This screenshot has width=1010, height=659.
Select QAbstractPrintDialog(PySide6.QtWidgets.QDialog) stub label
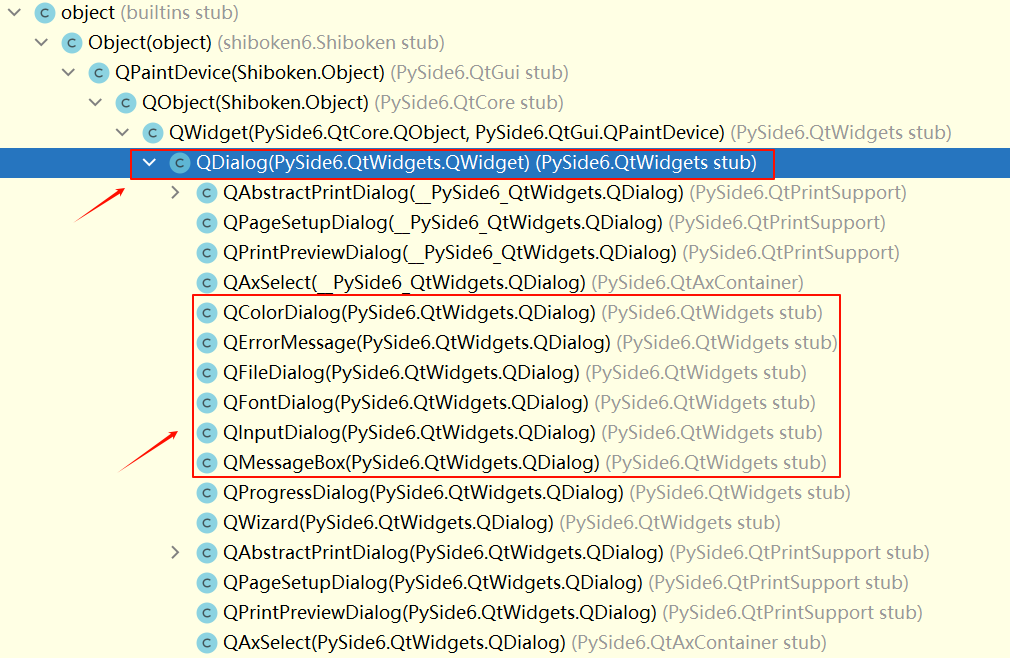pos(443,553)
